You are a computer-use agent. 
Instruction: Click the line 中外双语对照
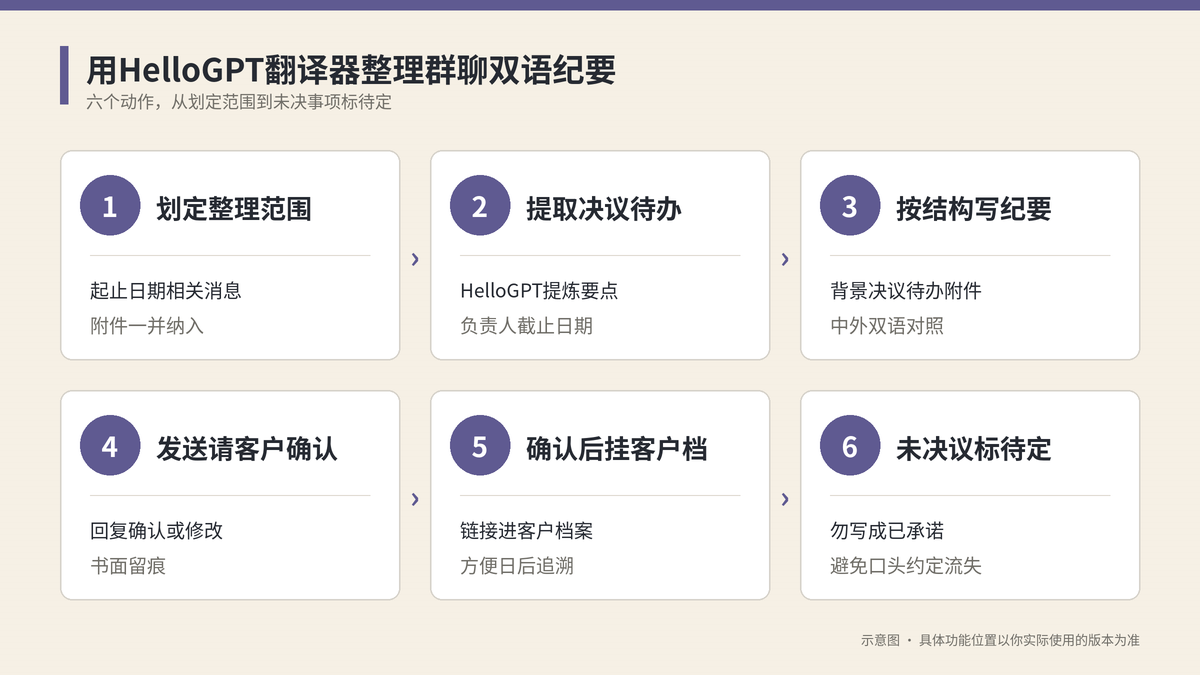point(887,325)
